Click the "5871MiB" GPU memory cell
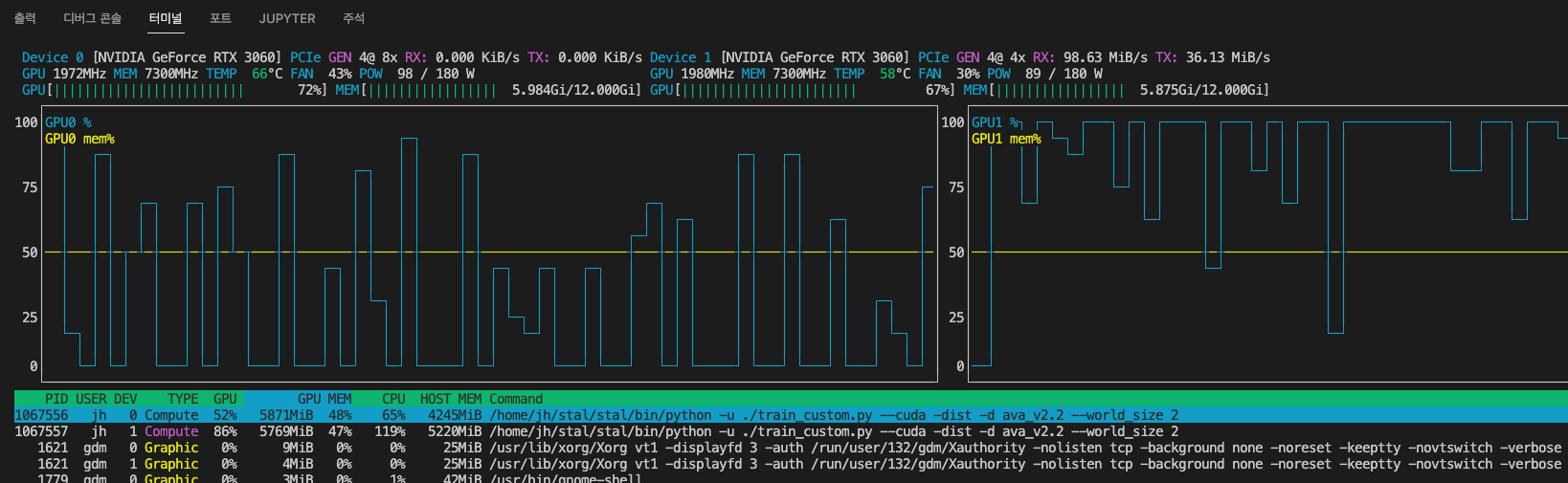 tap(286, 415)
